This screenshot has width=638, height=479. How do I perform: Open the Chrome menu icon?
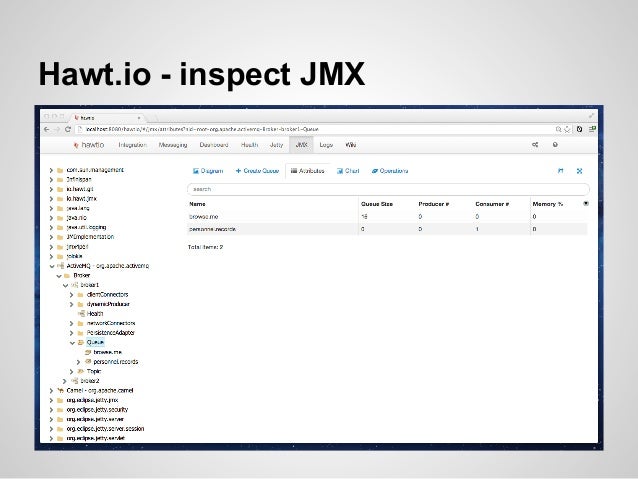[592, 129]
